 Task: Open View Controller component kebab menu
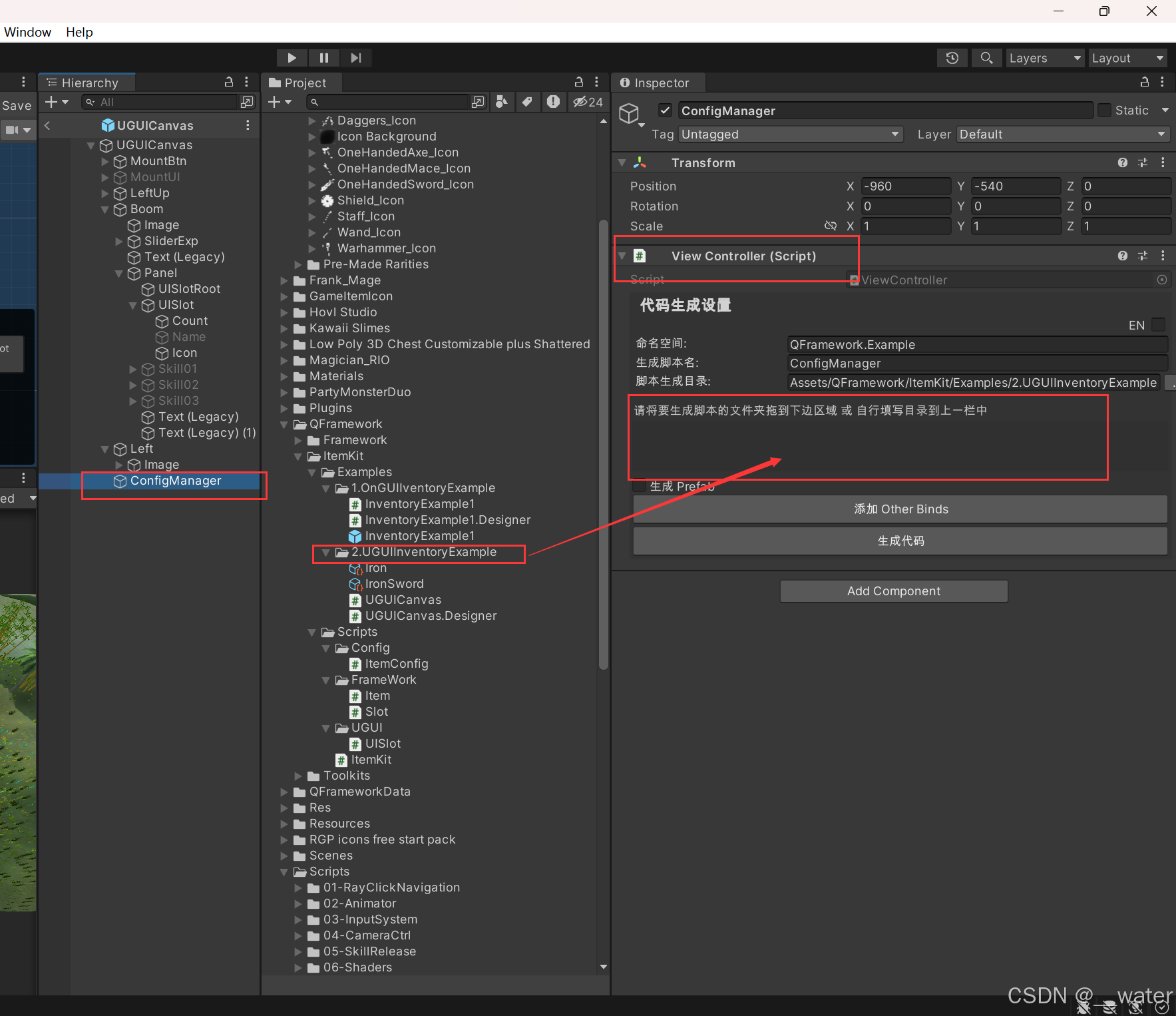(x=1163, y=256)
